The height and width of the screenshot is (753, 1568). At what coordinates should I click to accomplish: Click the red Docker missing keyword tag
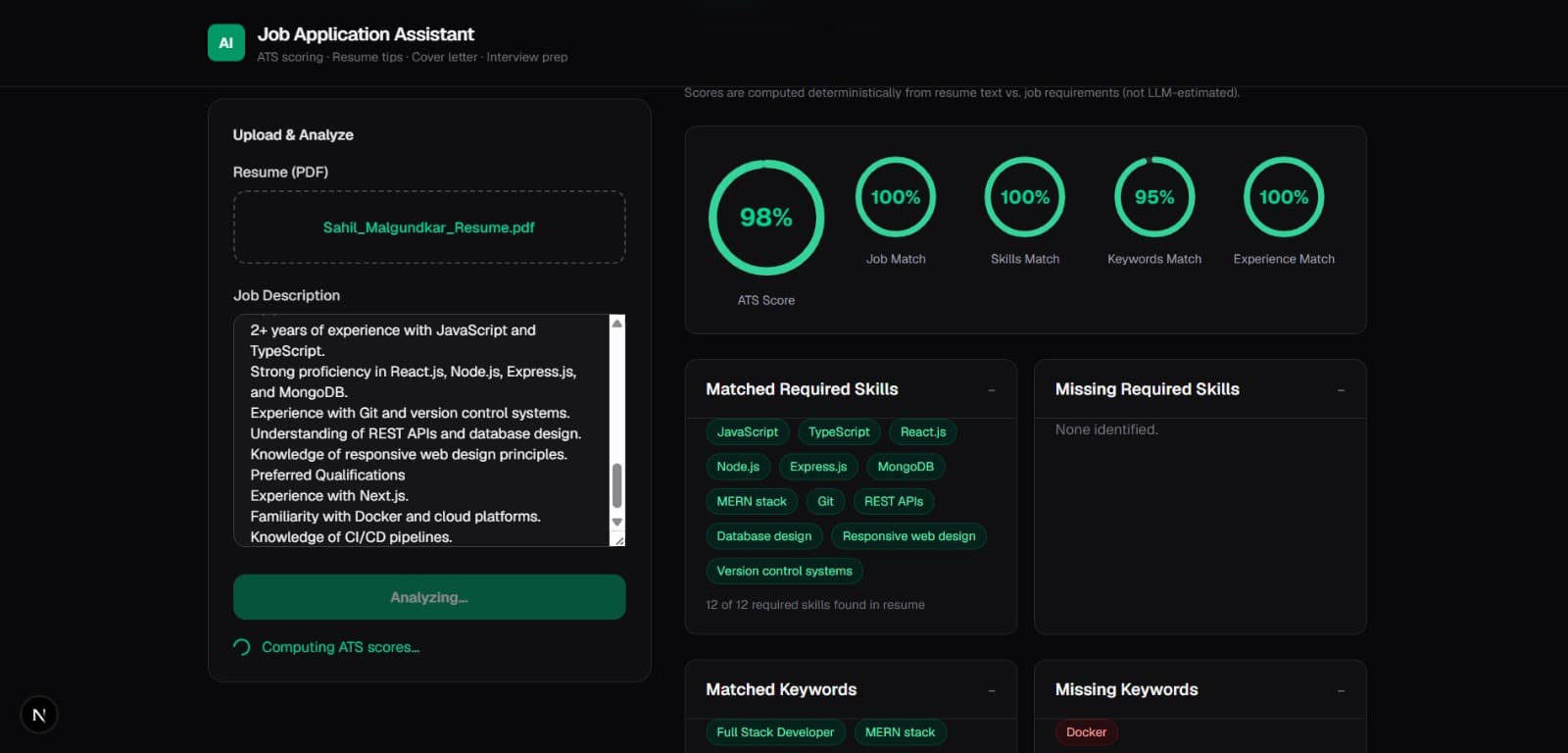[x=1086, y=732]
